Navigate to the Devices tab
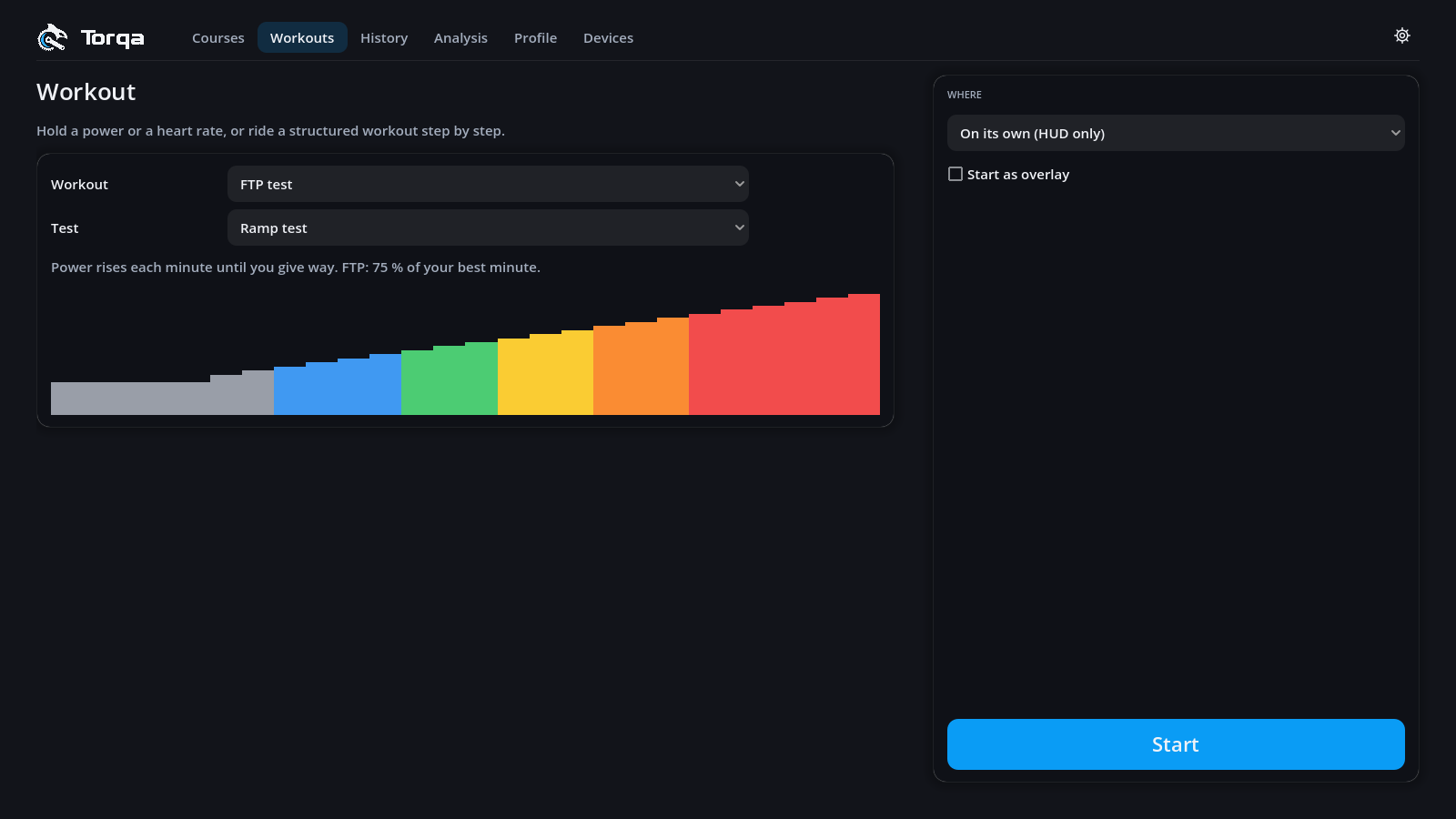 point(608,37)
